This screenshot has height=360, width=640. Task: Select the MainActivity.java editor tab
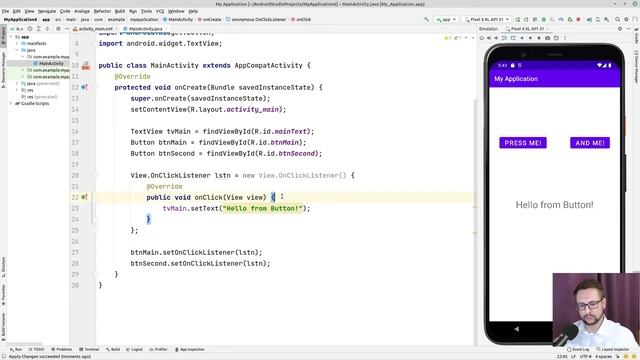pos(146,29)
